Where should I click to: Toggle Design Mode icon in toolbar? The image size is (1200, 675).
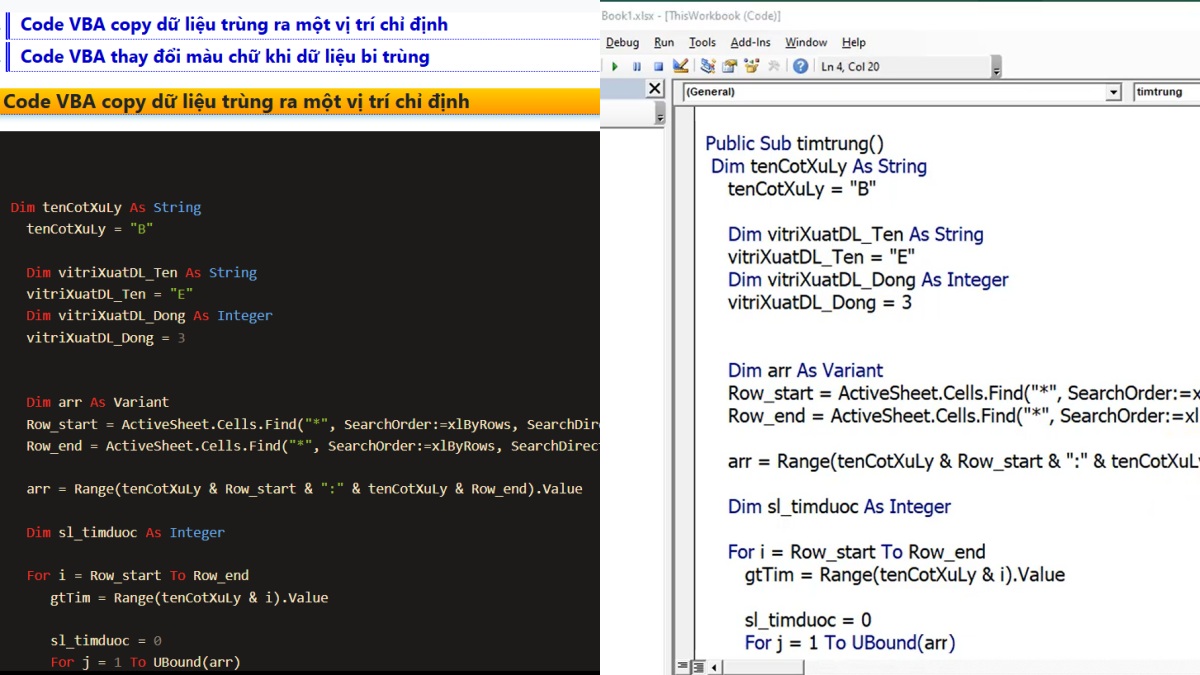click(x=681, y=66)
